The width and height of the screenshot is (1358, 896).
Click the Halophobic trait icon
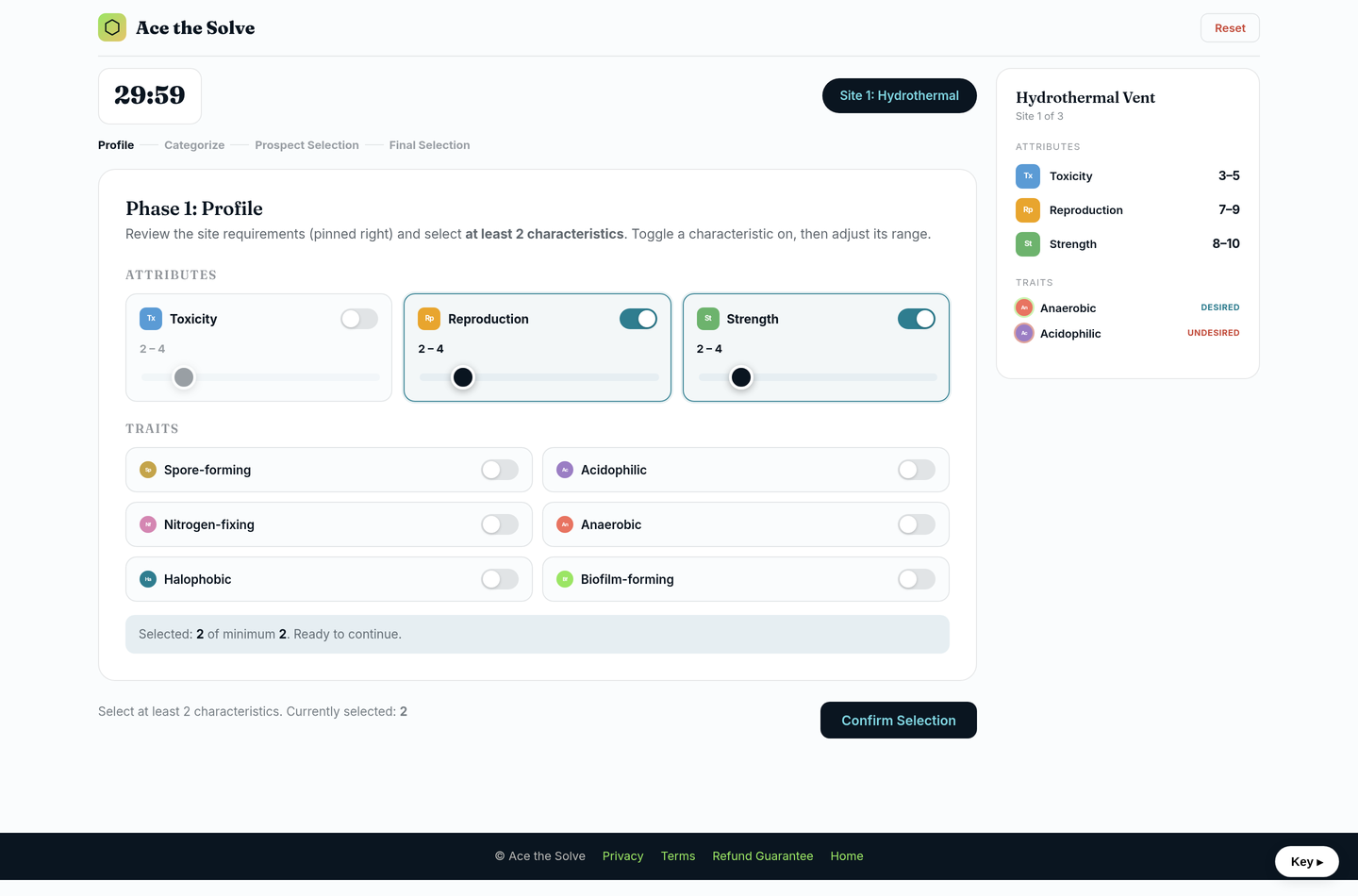click(148, 579)
